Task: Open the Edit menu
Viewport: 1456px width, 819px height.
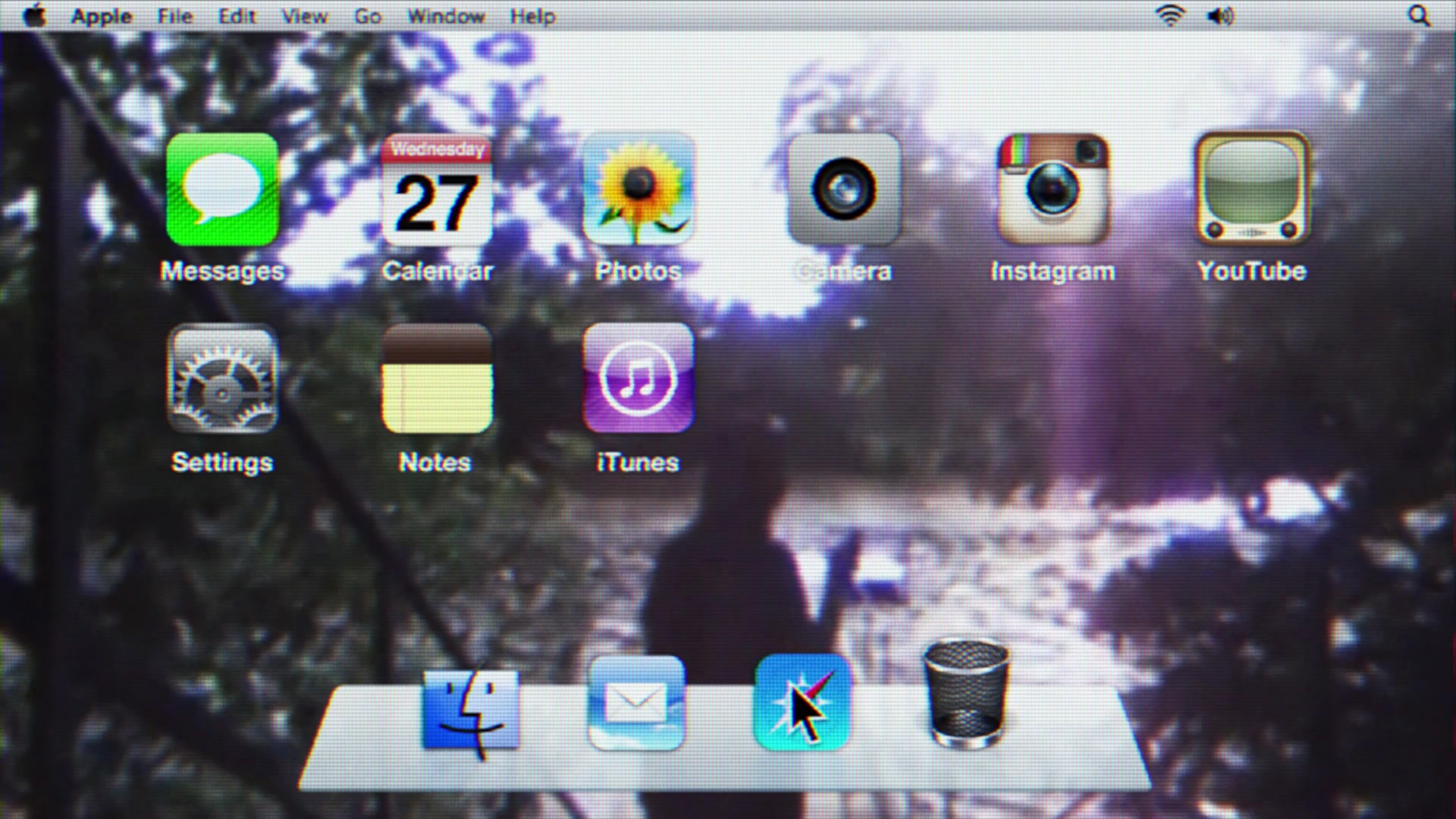Action: tap(237, 17)
